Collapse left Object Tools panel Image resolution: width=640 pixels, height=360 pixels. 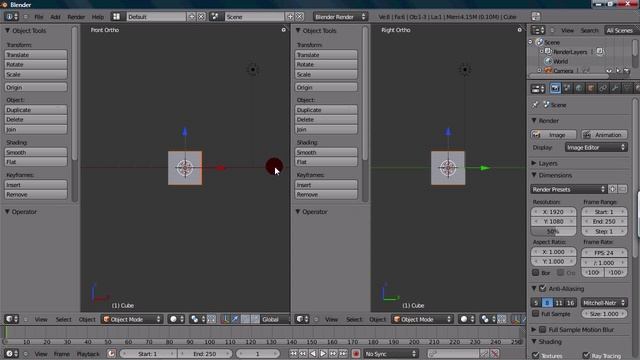7,31
